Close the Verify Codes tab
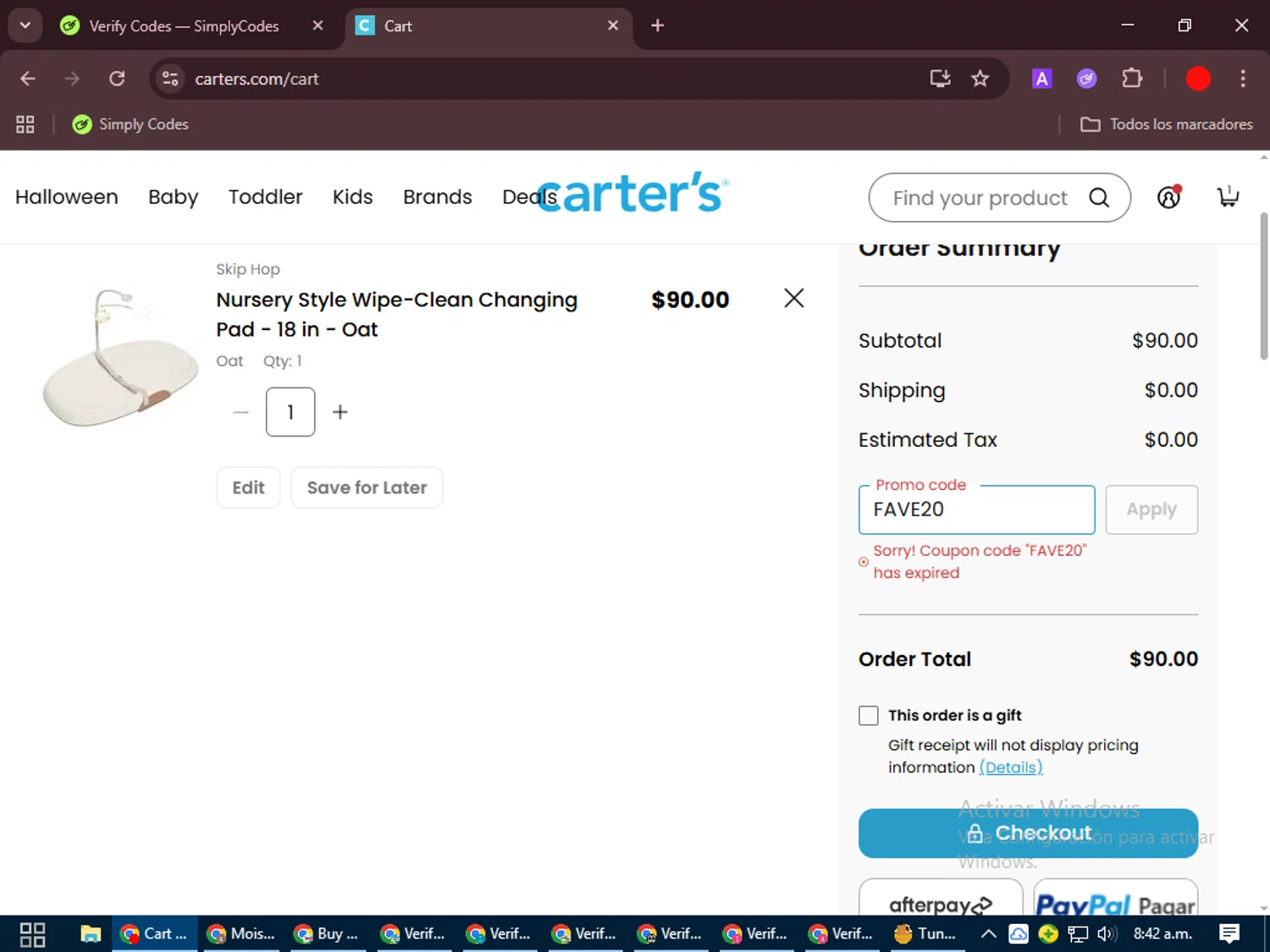Screen dimensions: 1270x952 (x=317, y=25)
